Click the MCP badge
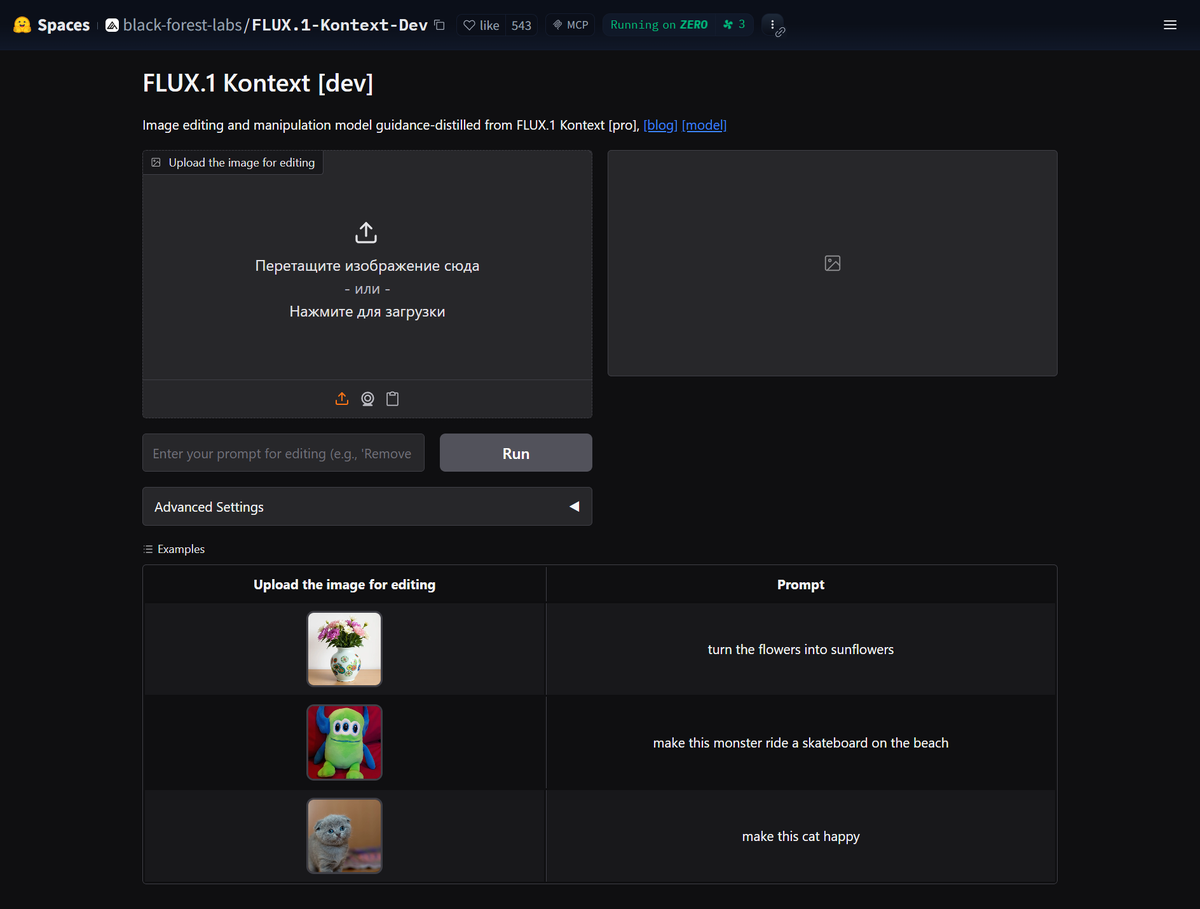Image resolution: width=1200 pixels, height=909 pixels. click(x=570, y=25)
